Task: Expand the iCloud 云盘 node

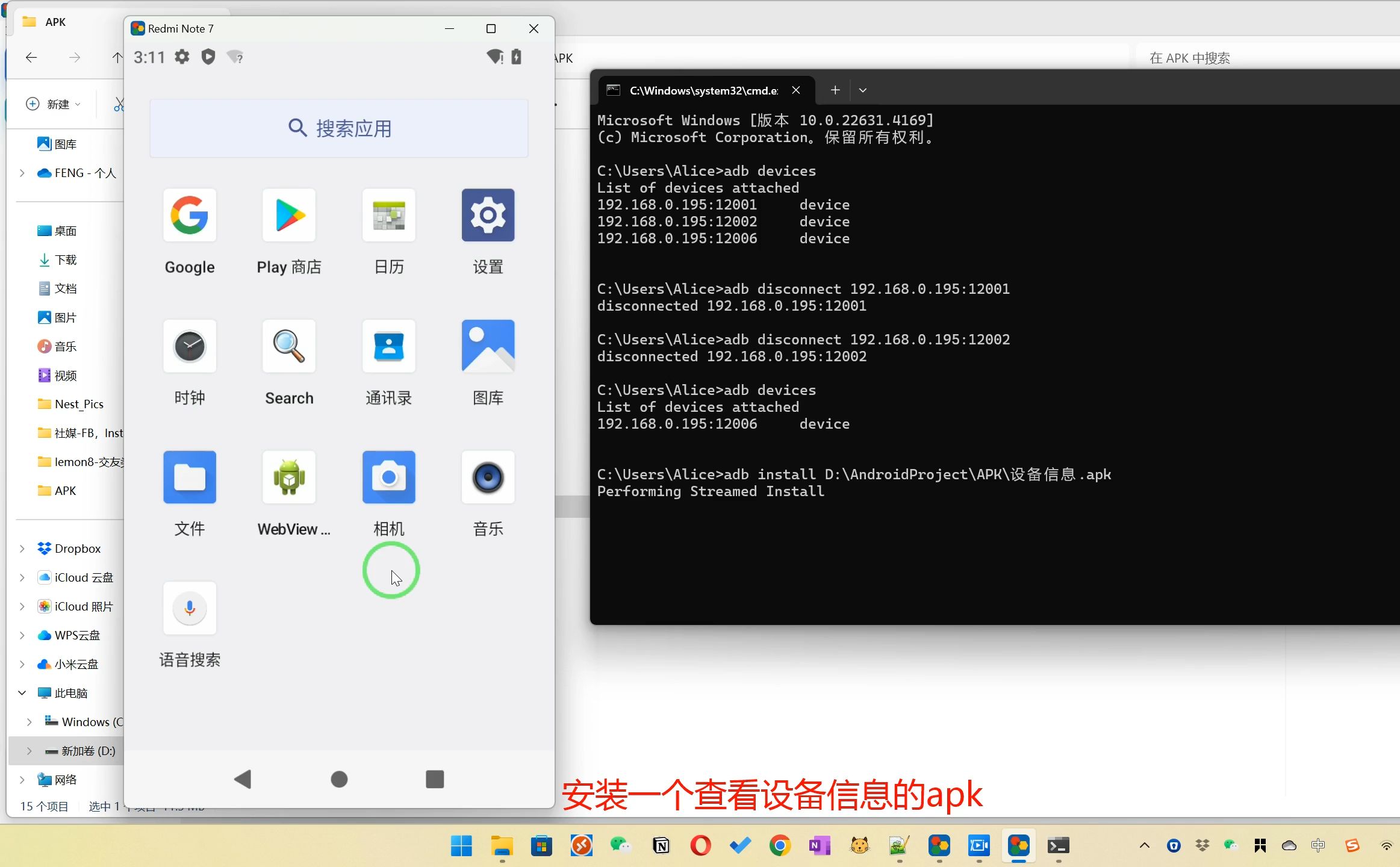Action: 22,577
